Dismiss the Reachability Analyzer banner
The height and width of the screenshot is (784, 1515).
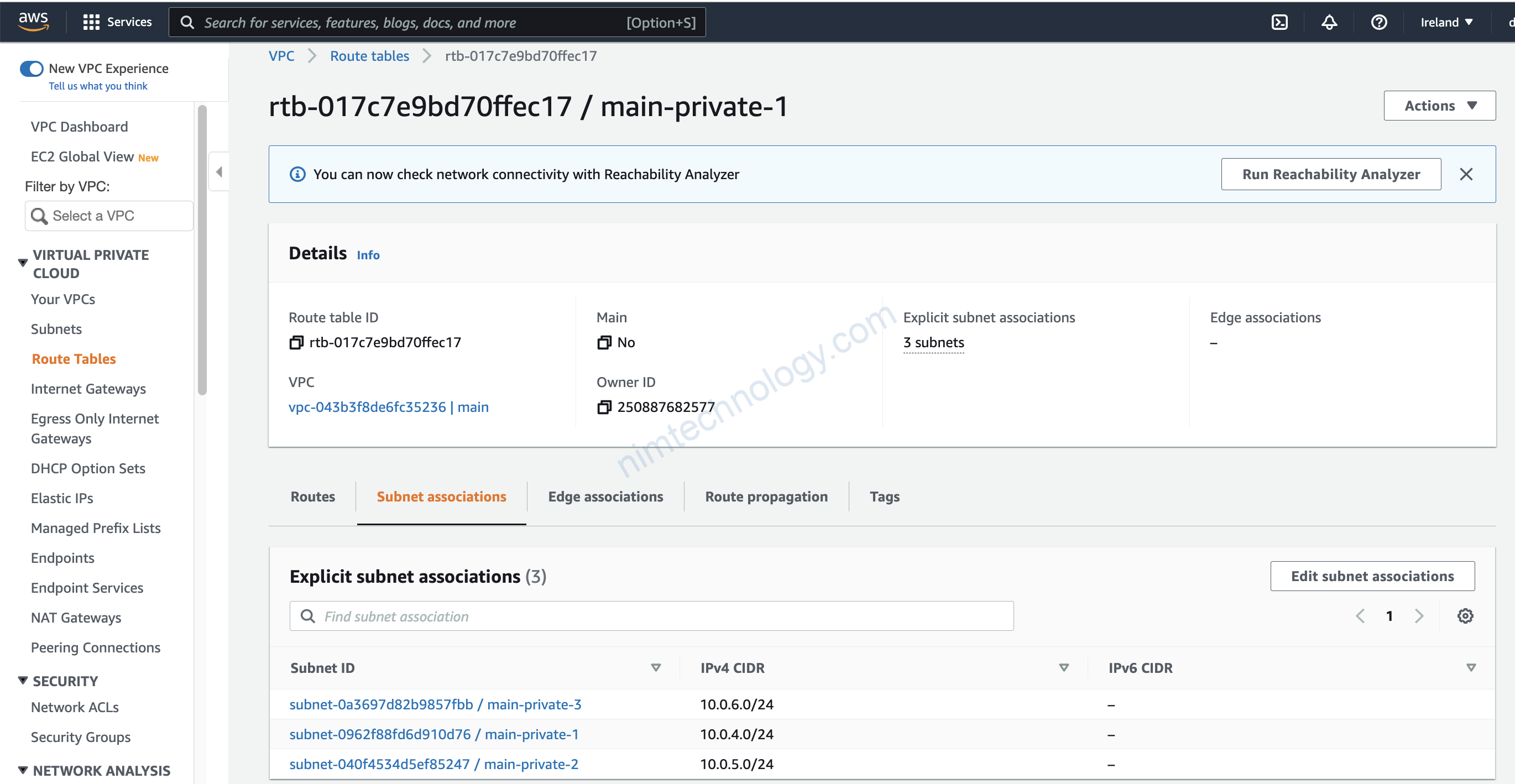(1466, 174)
